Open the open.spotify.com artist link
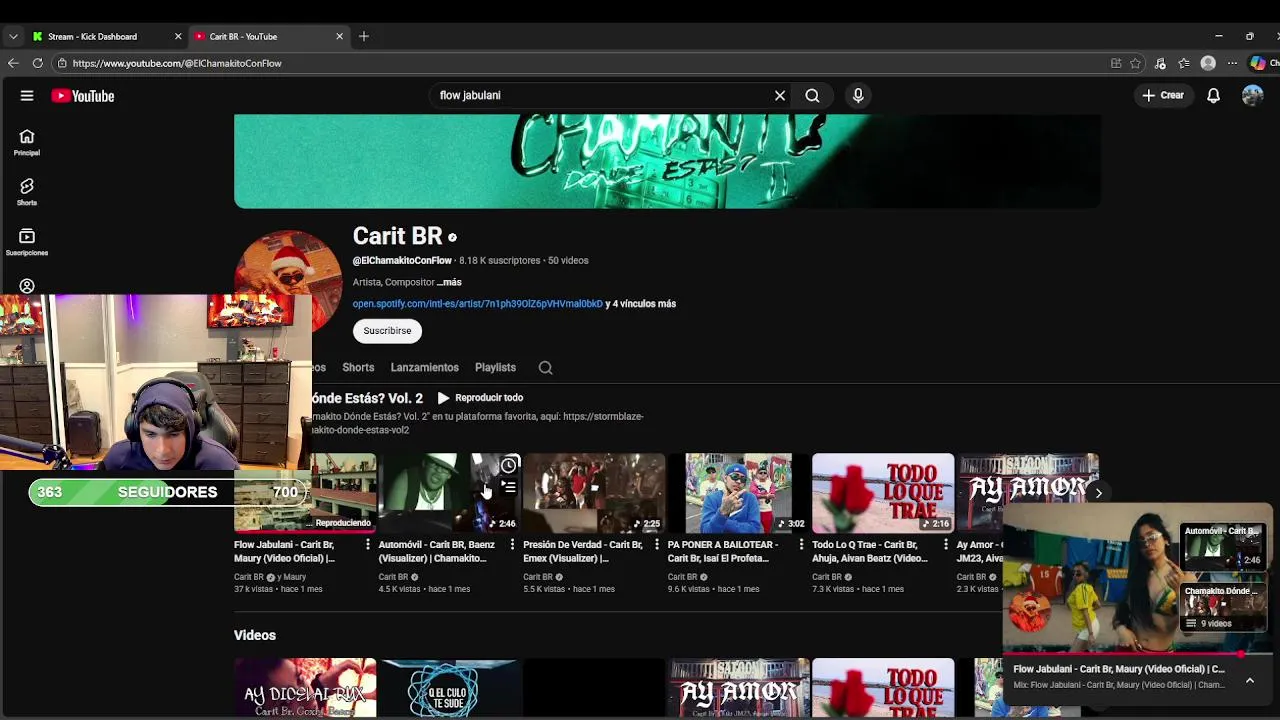This screenshot has height=720, width=1280. tap(478, 304)
